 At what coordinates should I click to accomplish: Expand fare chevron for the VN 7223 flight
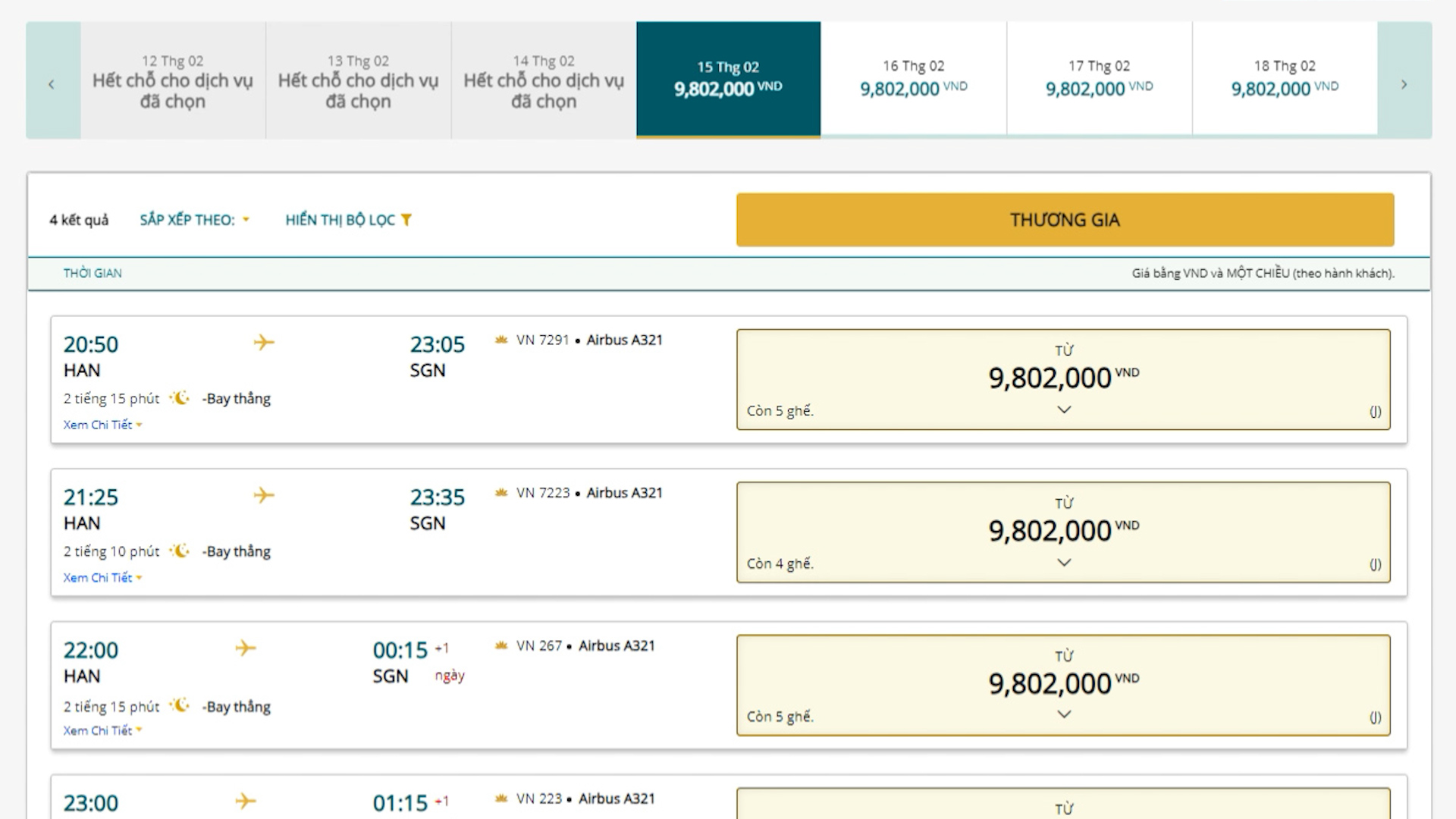[1064, 563]
